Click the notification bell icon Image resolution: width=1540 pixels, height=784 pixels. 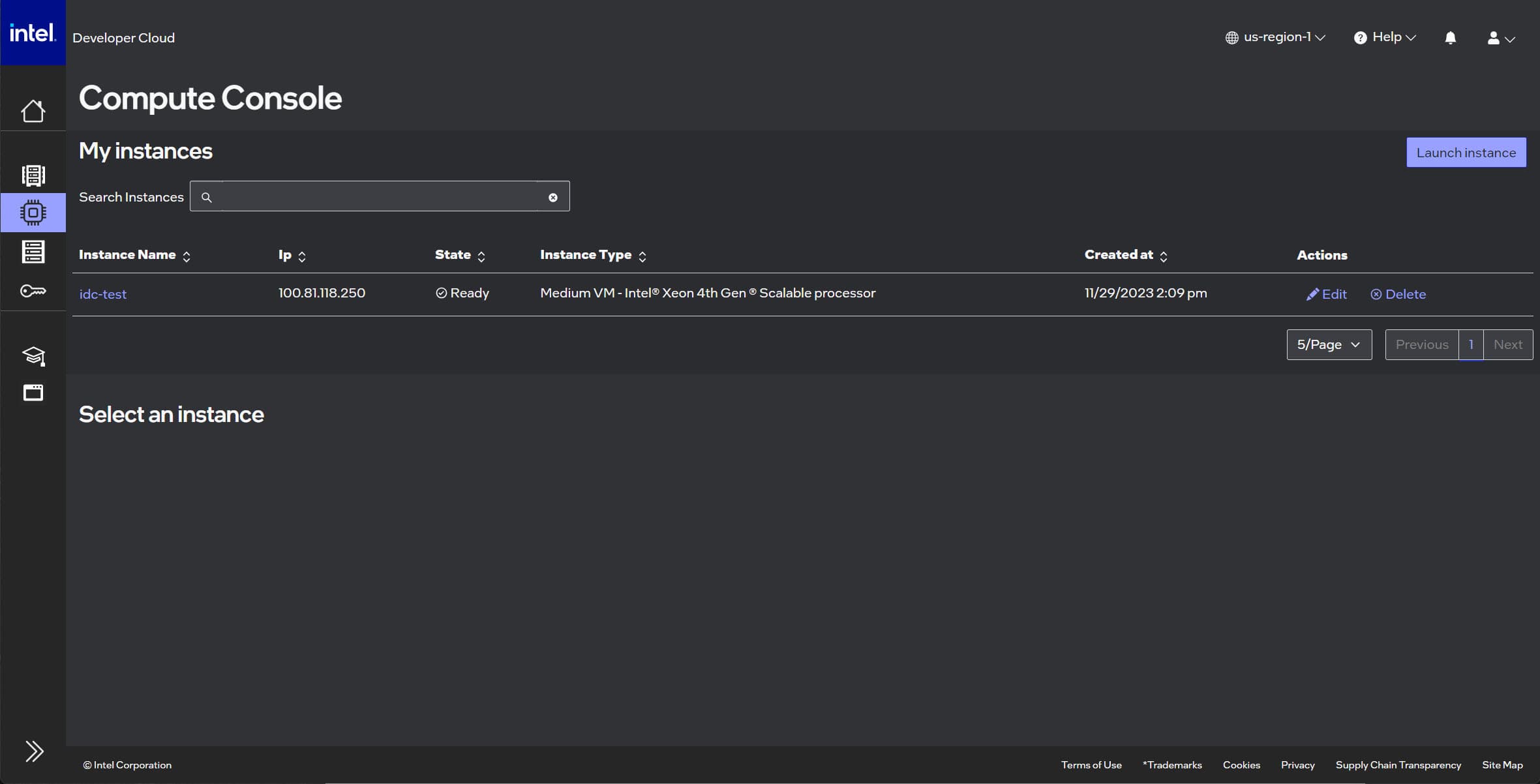click(1450, 38)
